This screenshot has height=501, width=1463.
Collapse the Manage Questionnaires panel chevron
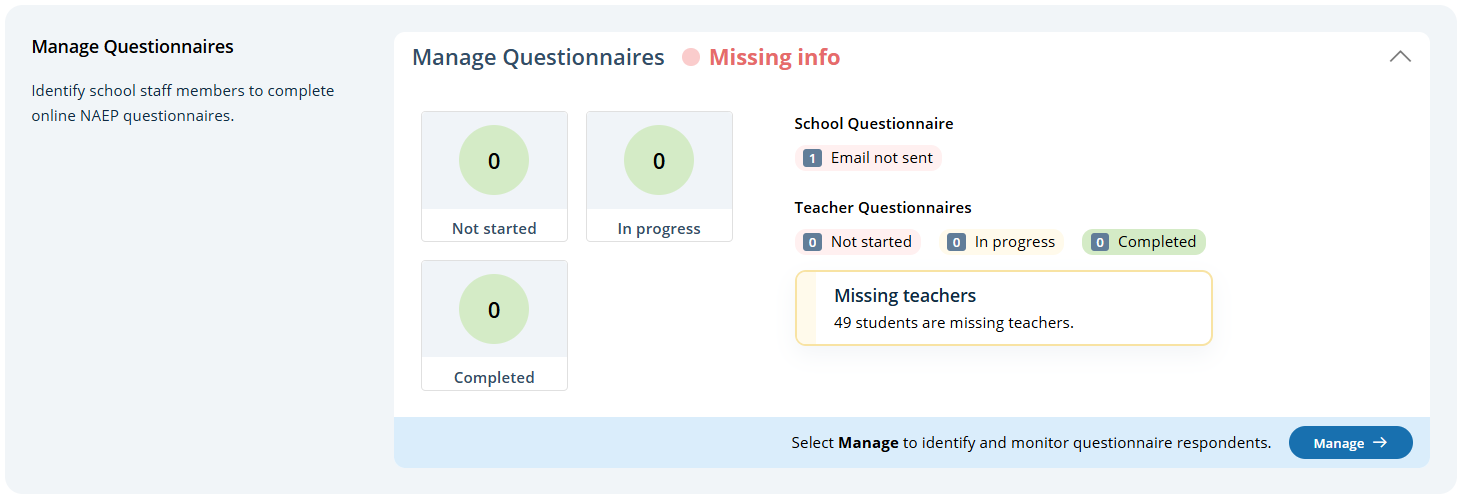tap(1400, 57)
